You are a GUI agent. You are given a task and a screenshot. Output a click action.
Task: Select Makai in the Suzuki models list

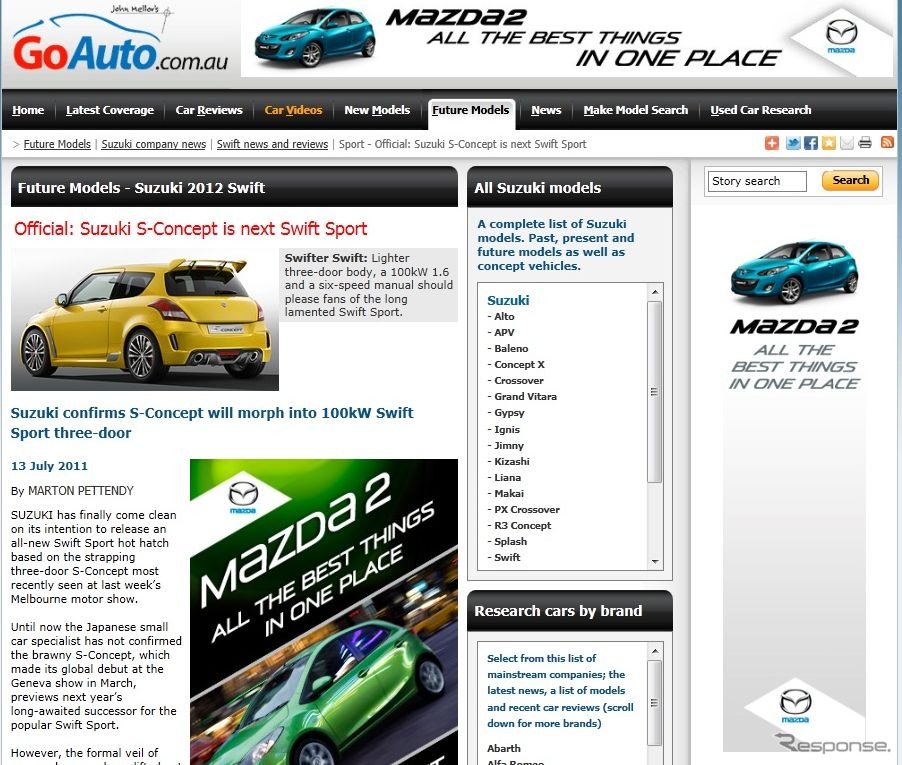[x=509, y=494]
